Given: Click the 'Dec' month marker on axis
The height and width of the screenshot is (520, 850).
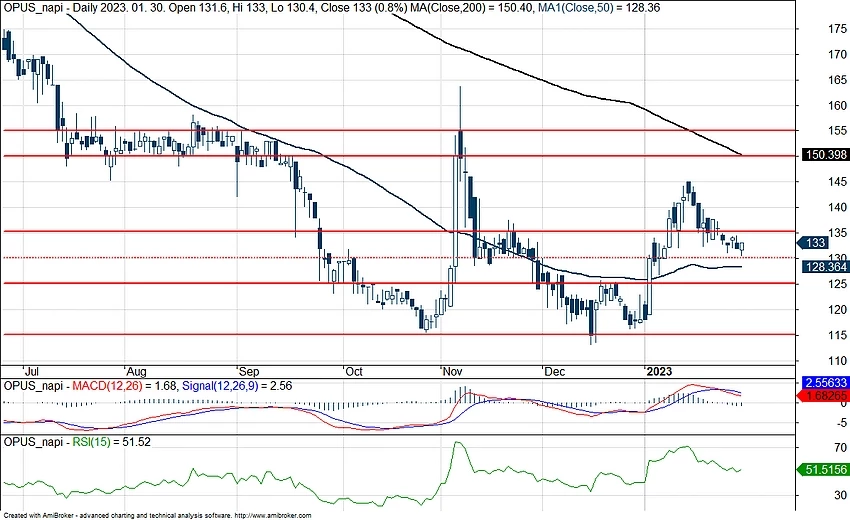Looking at the screenshot, I should coord(551,370).
